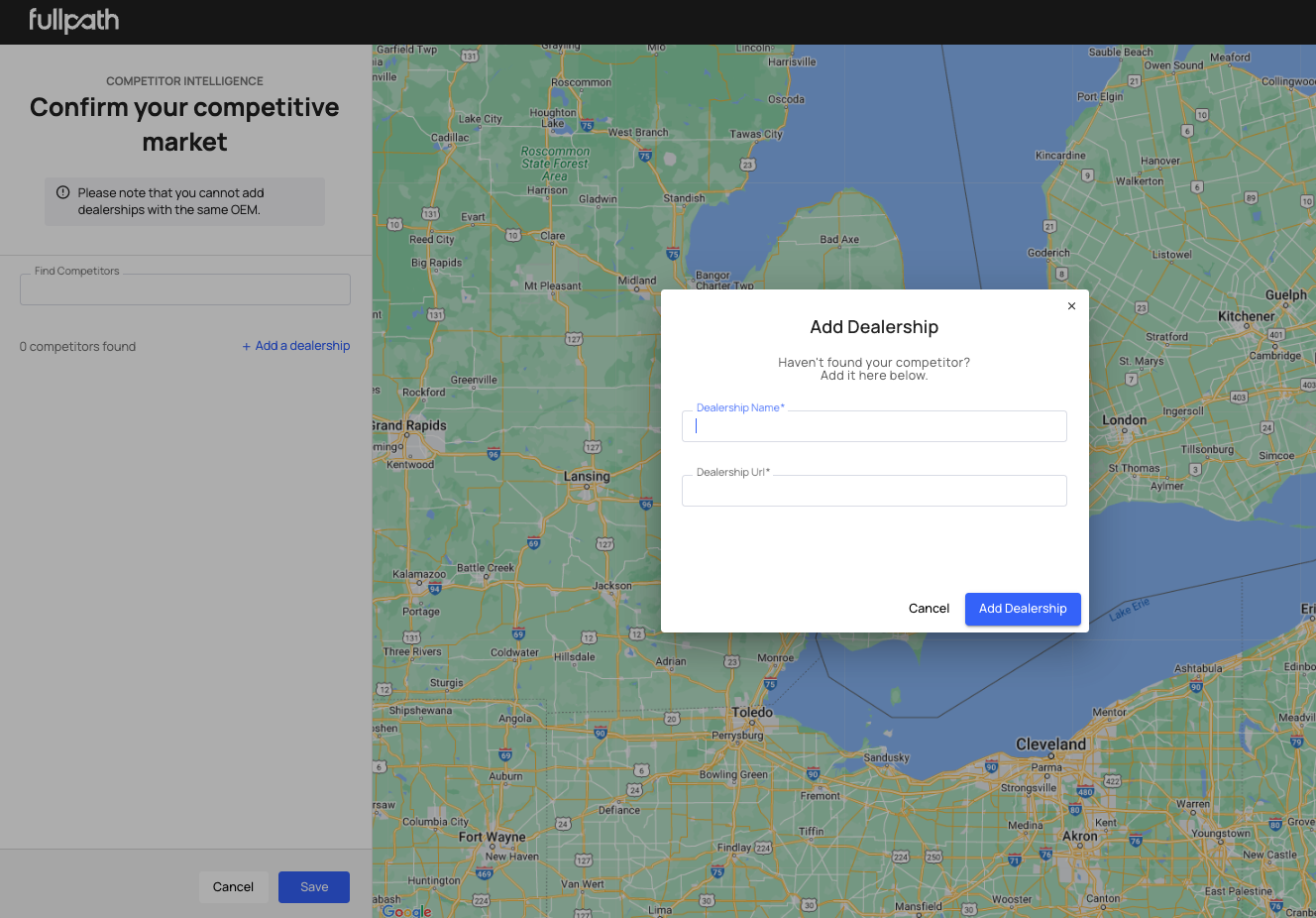
Task: Click the plus icon beside Add a dealership
Action: (x=247, y=346)
